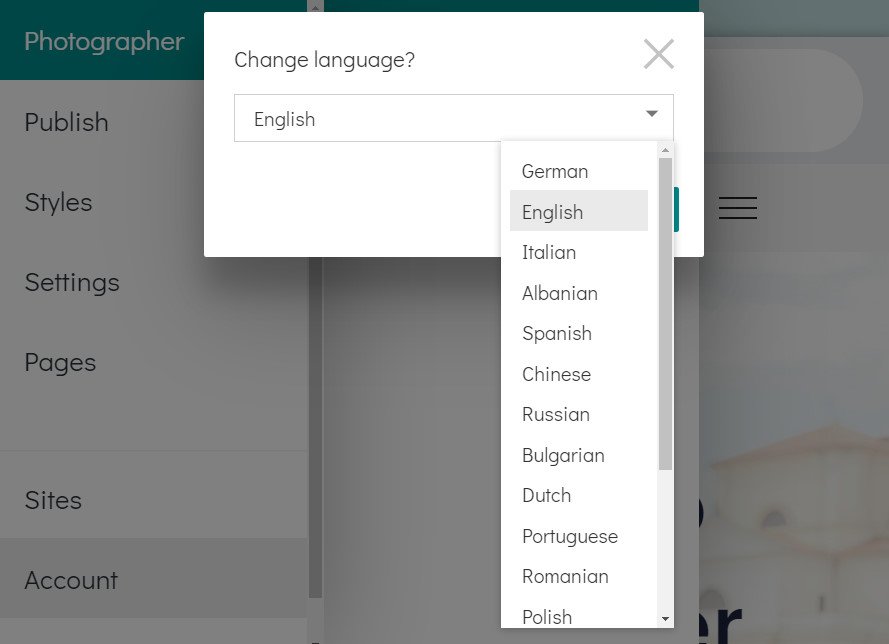Screen dimensions: 889x644
Task: Choose Italian as the new language
Action: (549, 252)
